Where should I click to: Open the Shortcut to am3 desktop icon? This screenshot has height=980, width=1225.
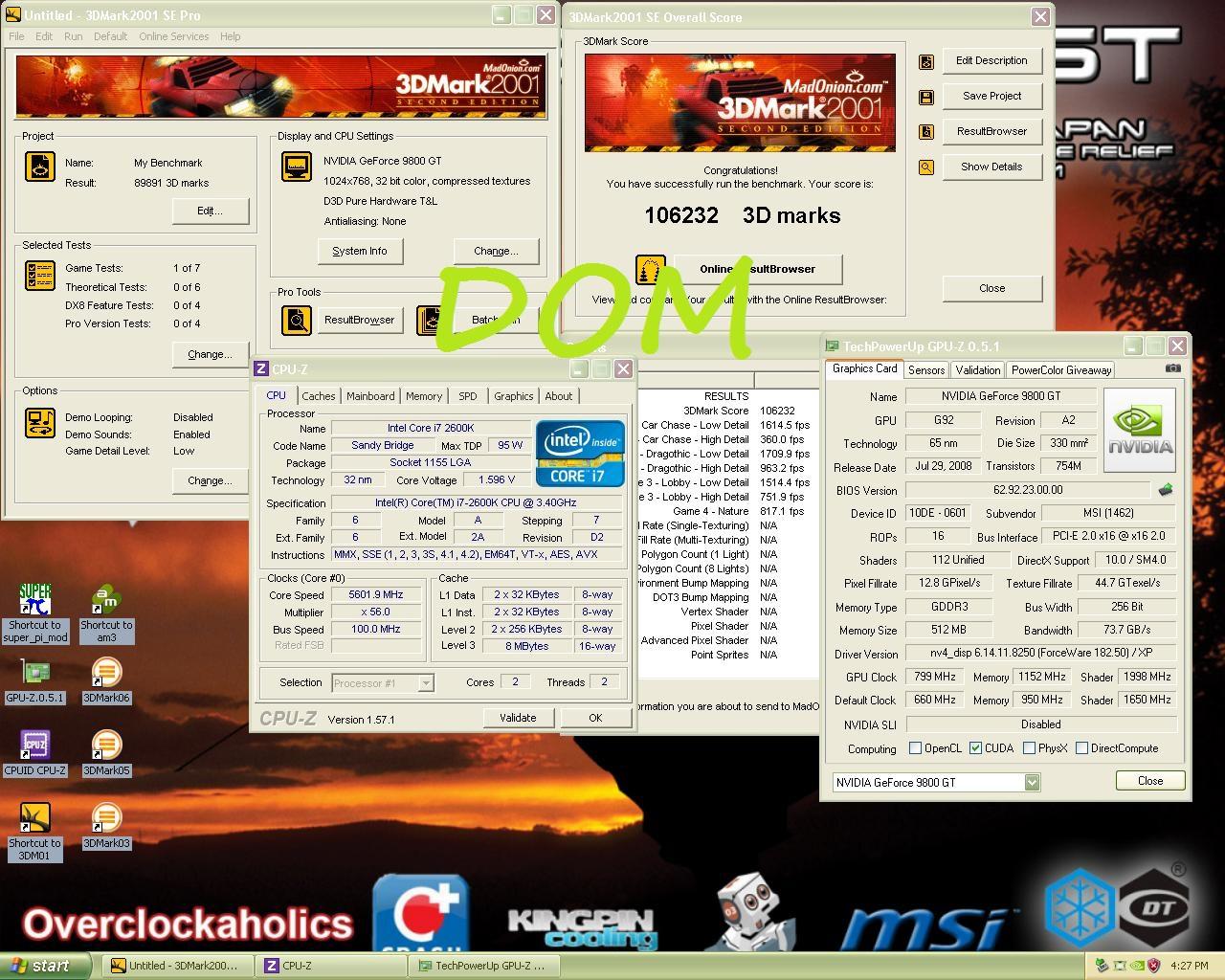(x=106, y=612)
